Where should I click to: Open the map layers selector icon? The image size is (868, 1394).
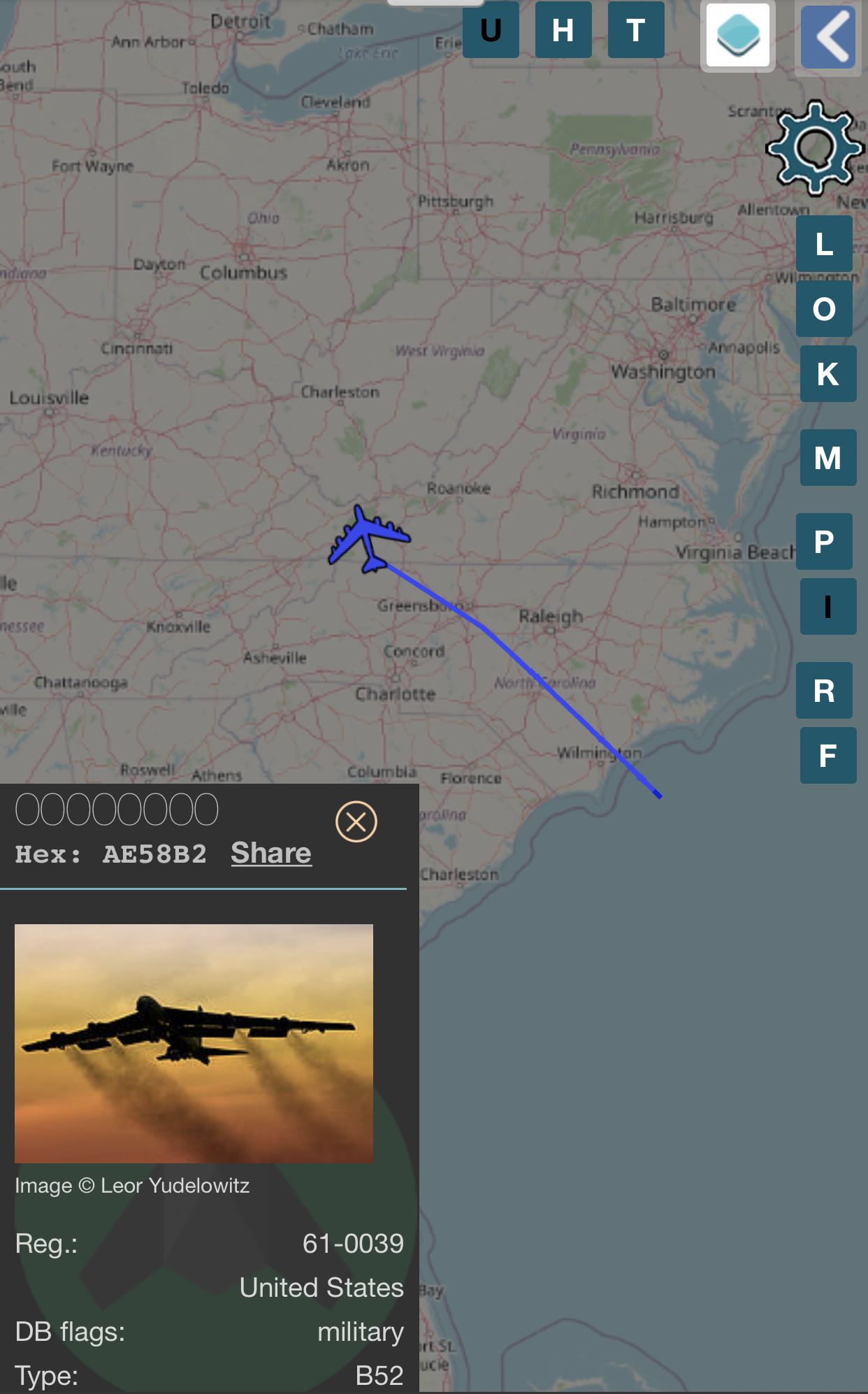pyautogui.click(x=738, y=35)
